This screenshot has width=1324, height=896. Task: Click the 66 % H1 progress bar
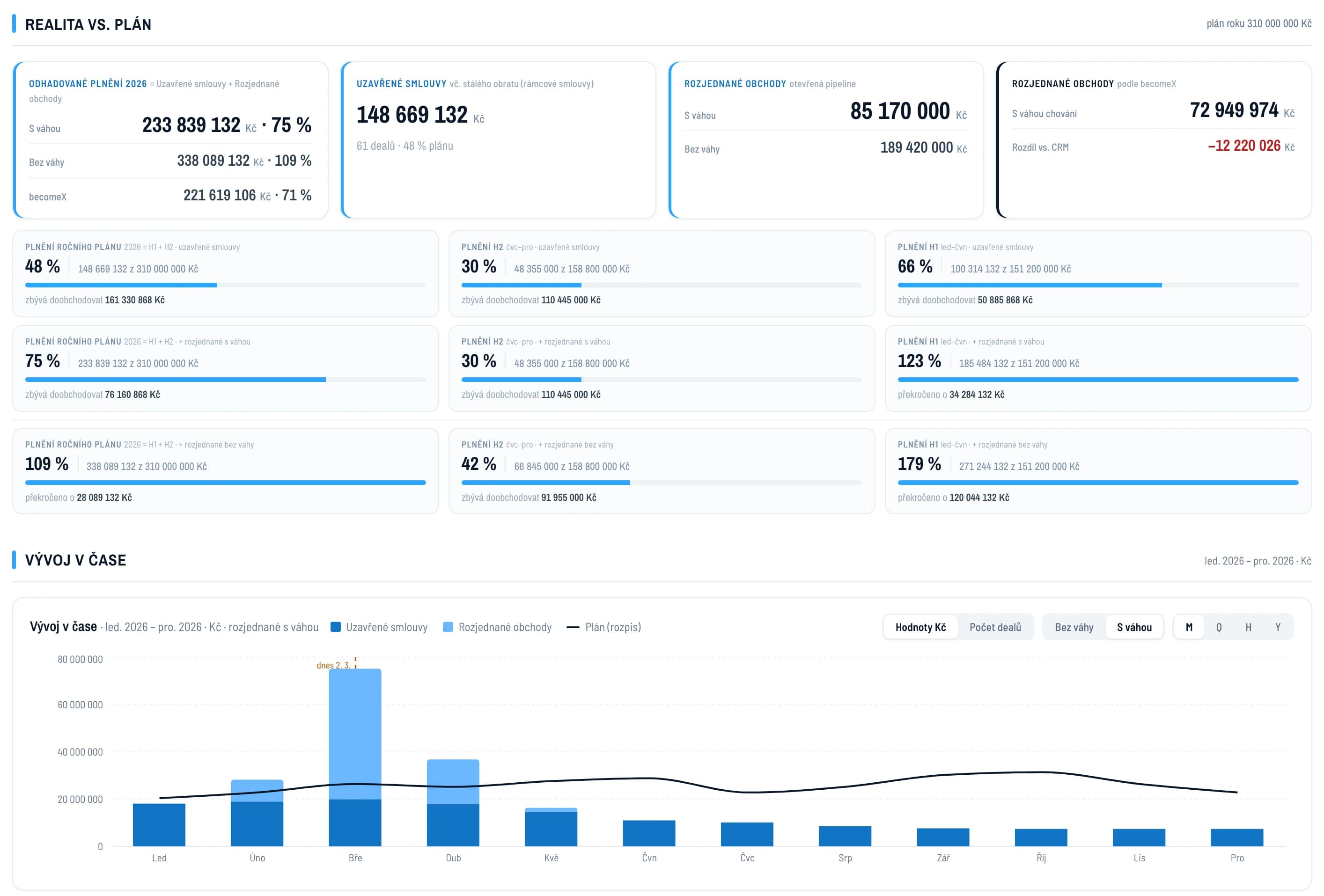click(1098, 285)
